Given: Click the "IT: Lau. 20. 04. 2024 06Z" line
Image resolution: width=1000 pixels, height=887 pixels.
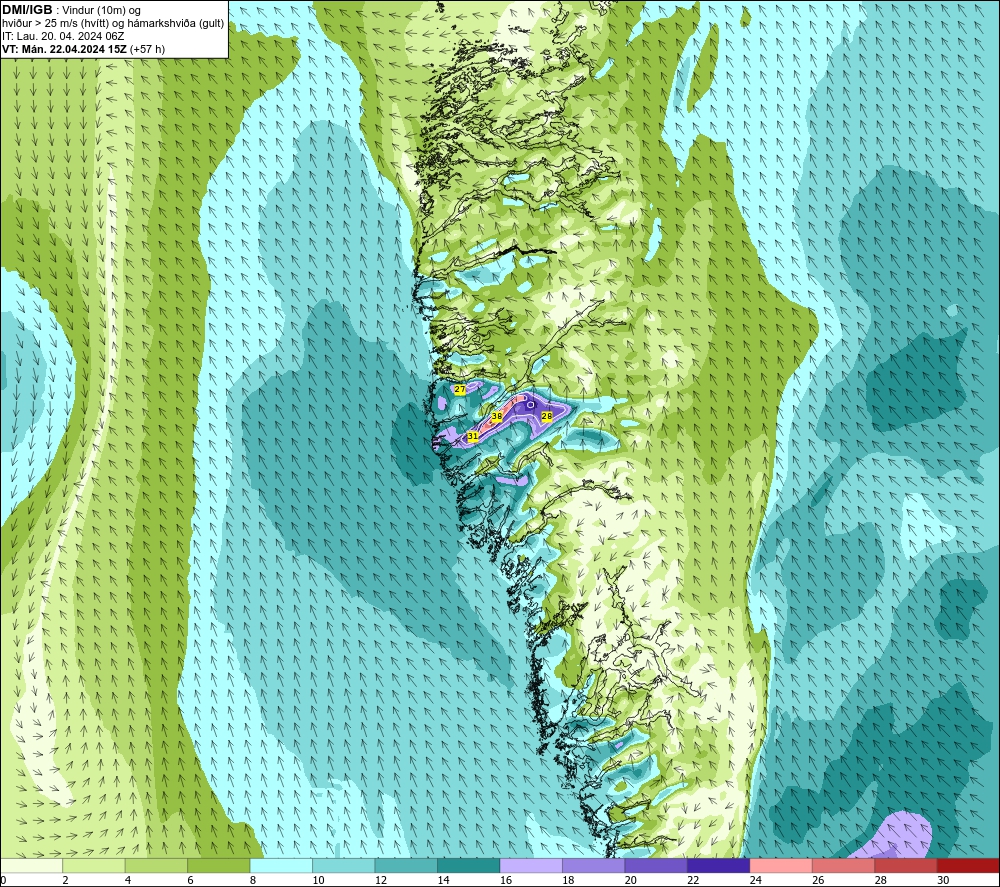Looking at the screenshot, I should pos(63,36).
